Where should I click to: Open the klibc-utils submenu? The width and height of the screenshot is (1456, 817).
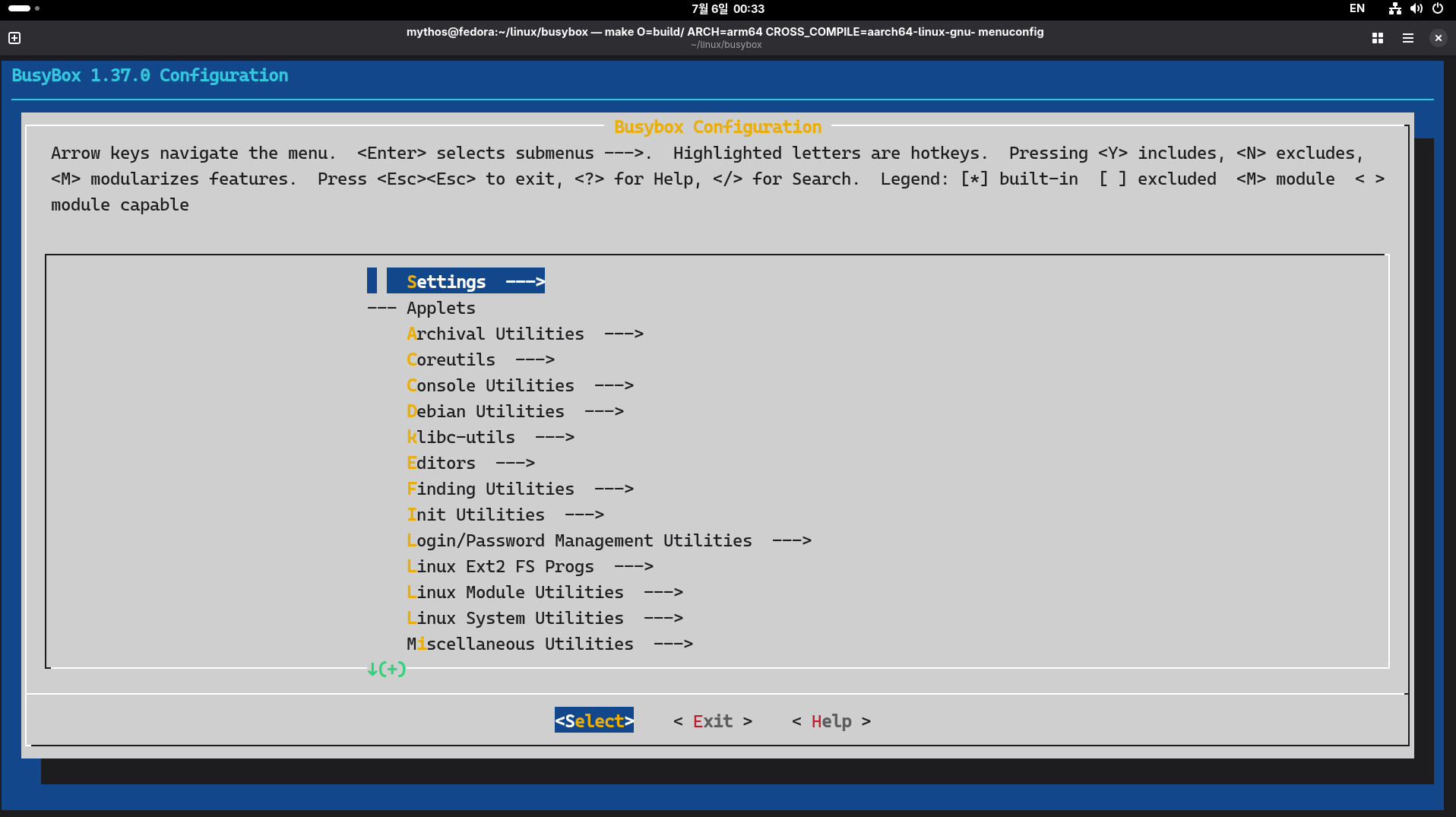coord(490,437)
